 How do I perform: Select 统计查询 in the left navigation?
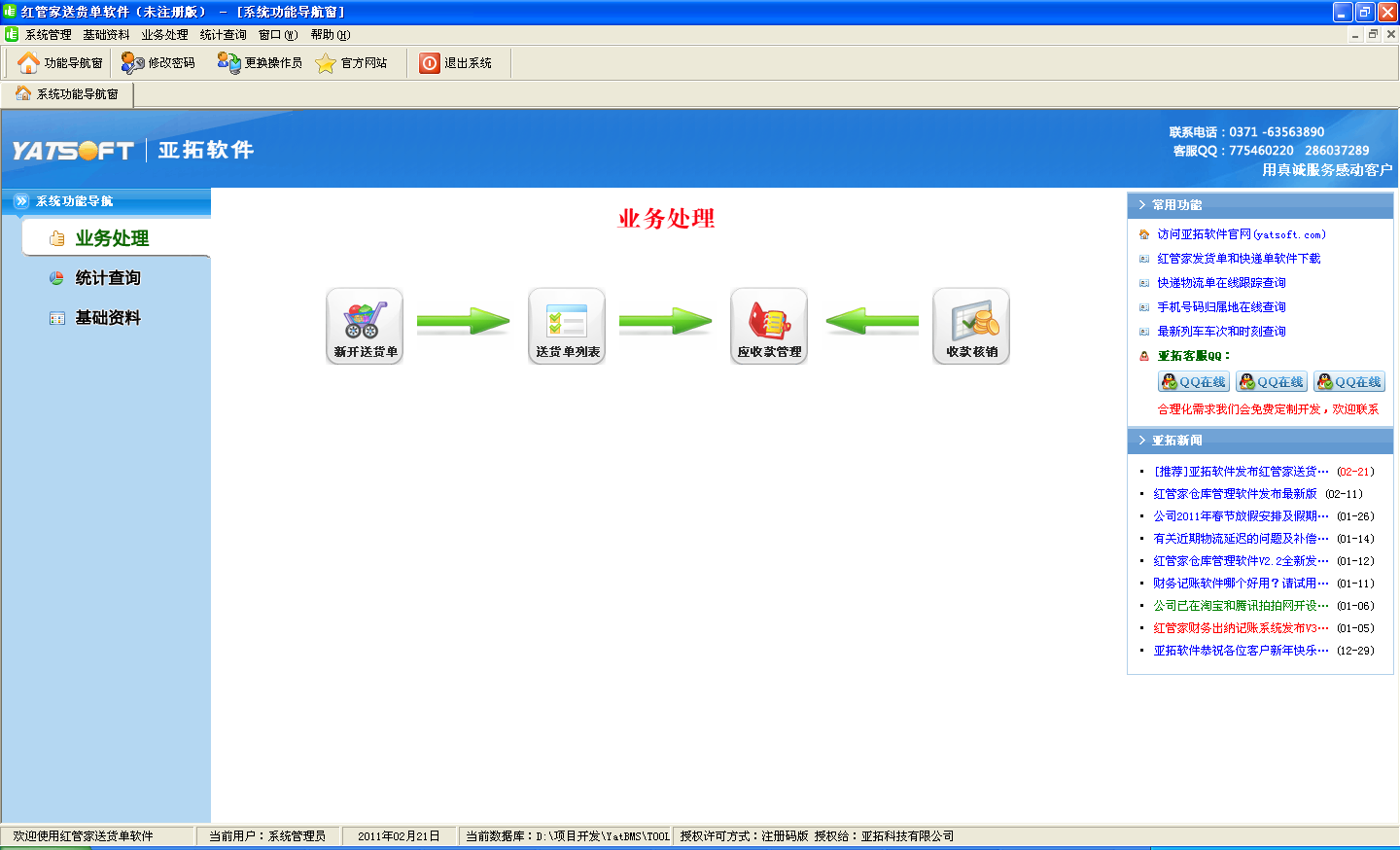(108, 278)
